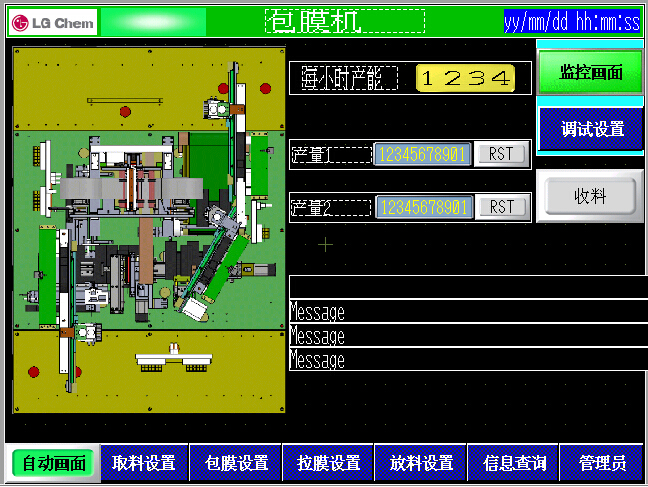Image resolution: width=648 pixels, height=487 pixels.
Task: Click the 产量1 label
Action: pyautogui.click(x=331, y=155)
